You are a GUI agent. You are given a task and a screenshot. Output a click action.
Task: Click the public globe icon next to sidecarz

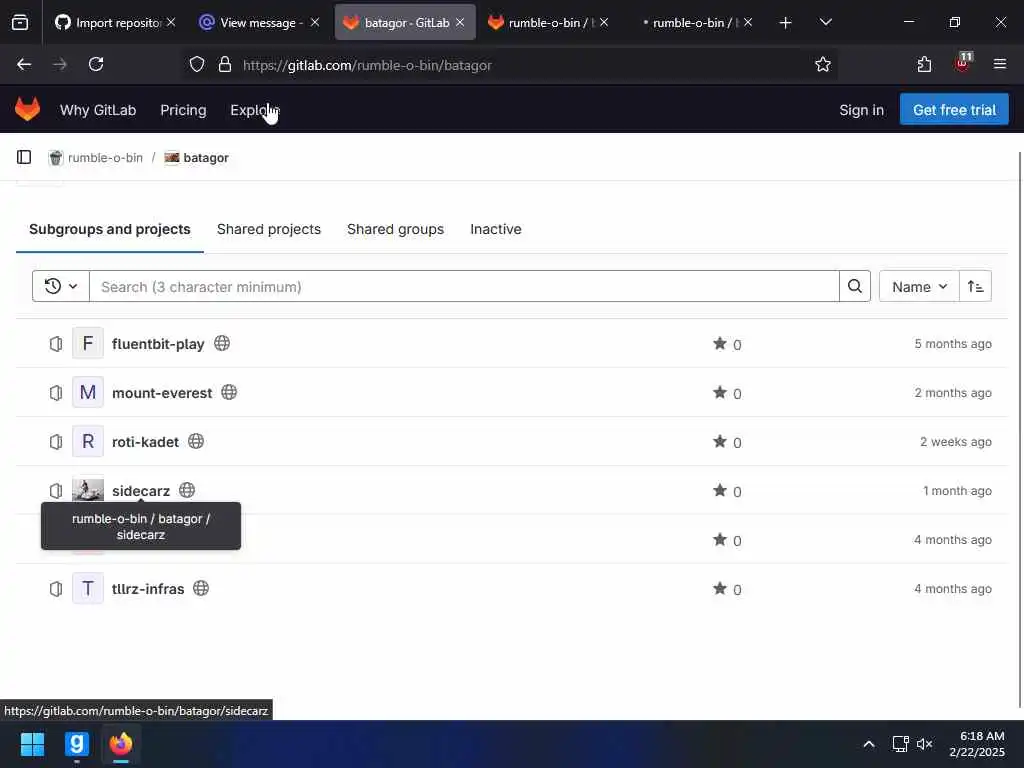pos(187,490)
